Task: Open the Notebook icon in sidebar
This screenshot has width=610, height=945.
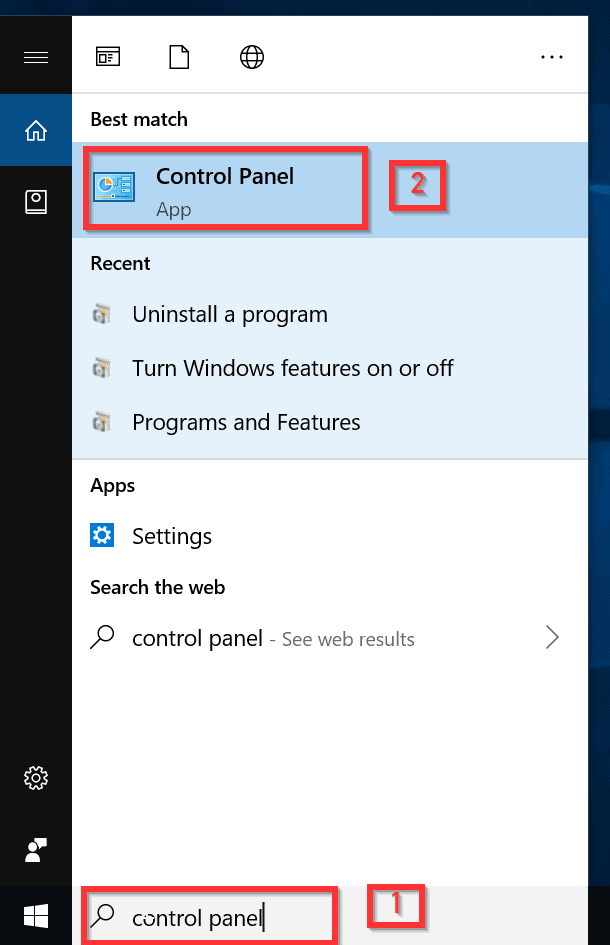Action: 36,202
